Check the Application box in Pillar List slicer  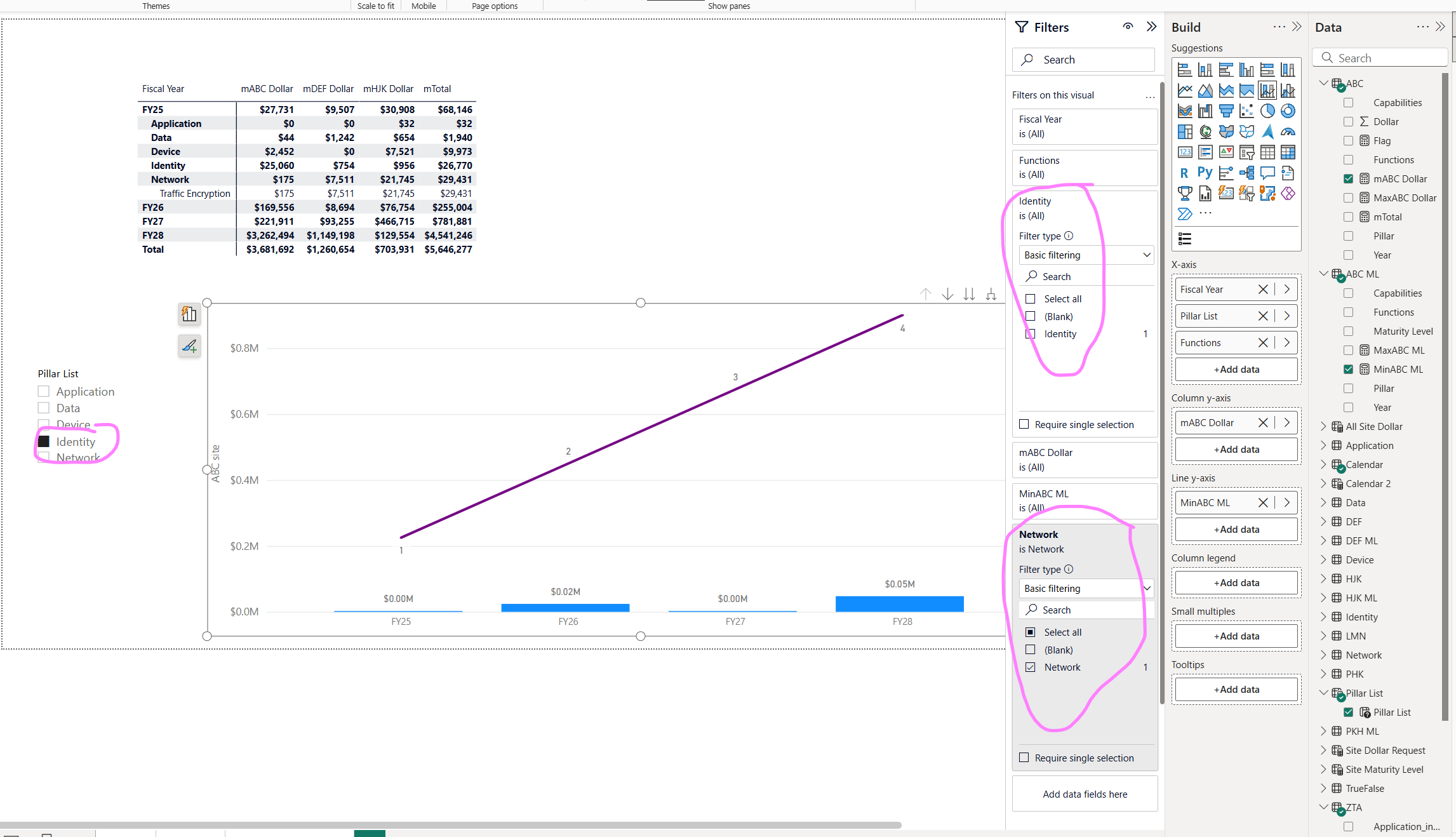(44, 391)
